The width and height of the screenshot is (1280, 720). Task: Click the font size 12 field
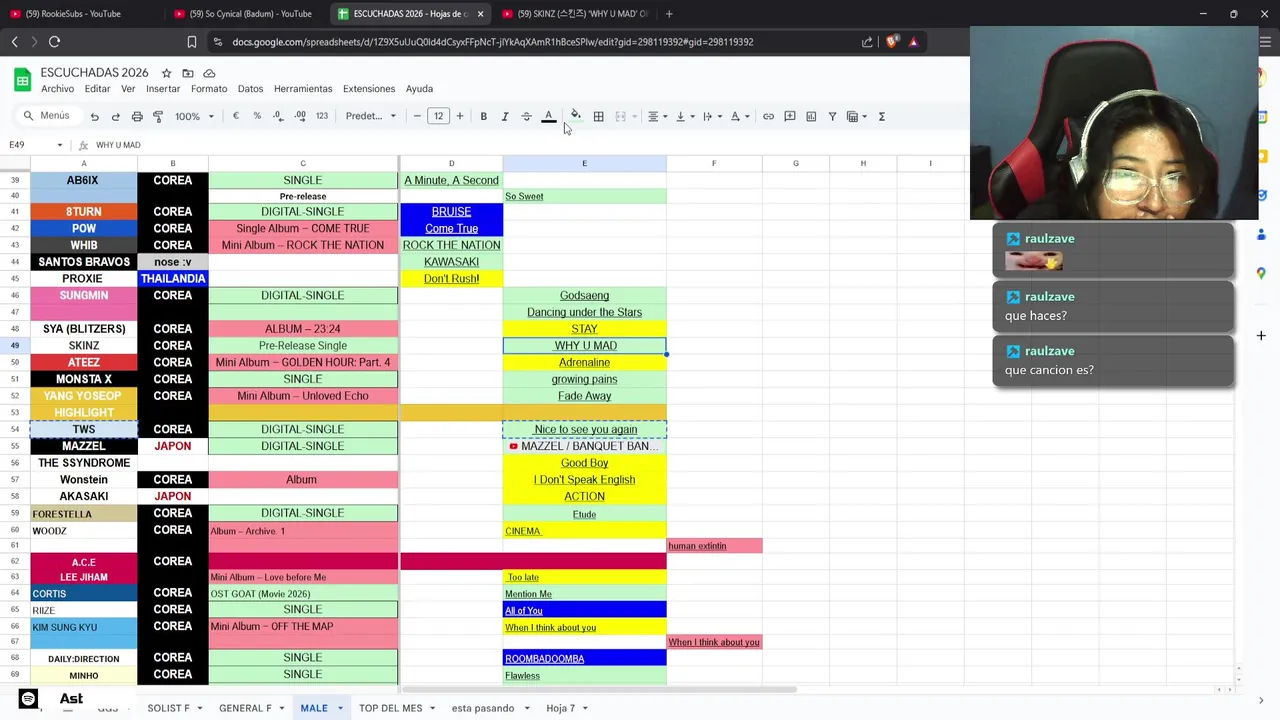pyautogui.click(x=438, y=116)
